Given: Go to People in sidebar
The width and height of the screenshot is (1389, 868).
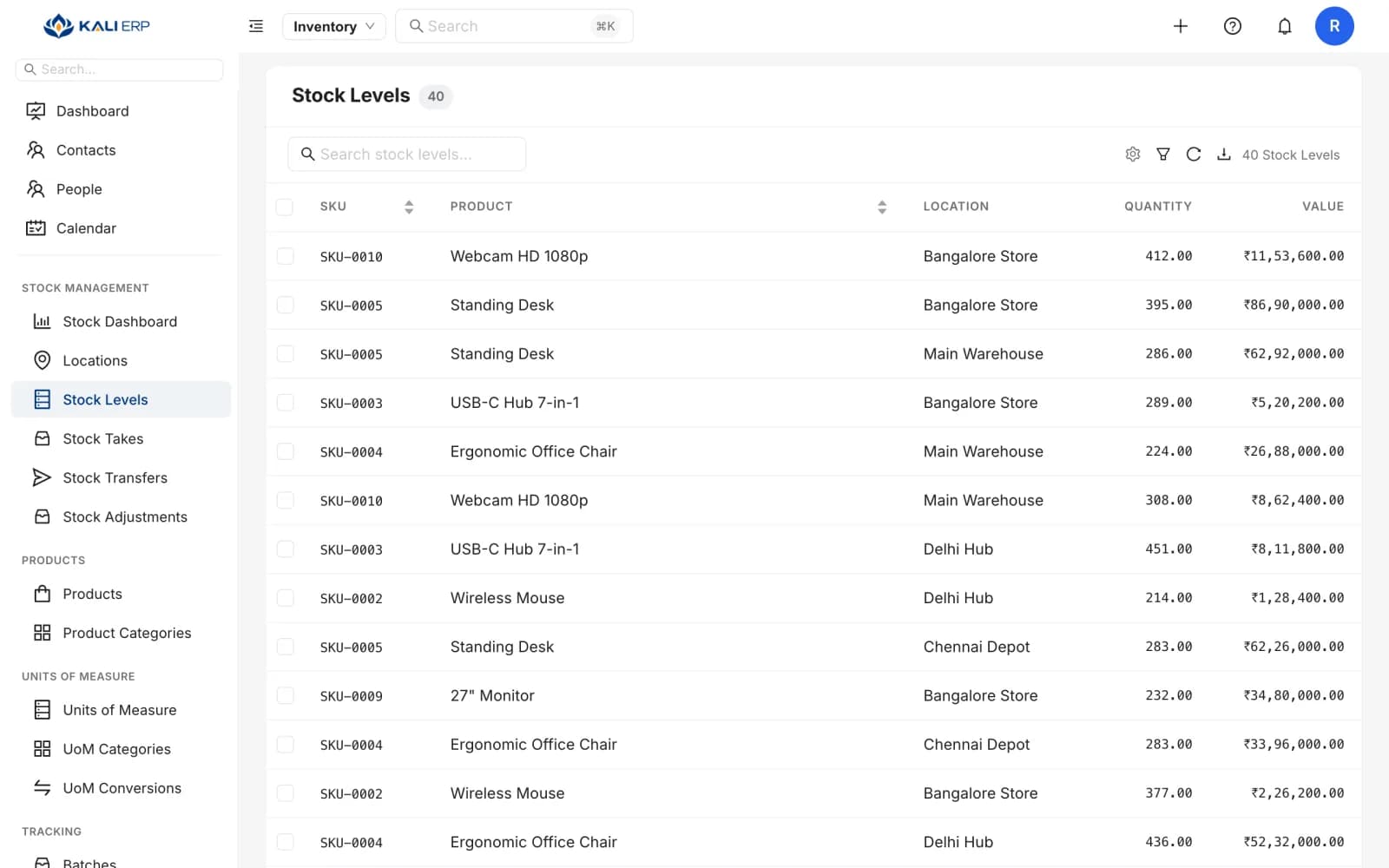Looking at the screenshot, I should pyautogui.click(x=122, y=189).
